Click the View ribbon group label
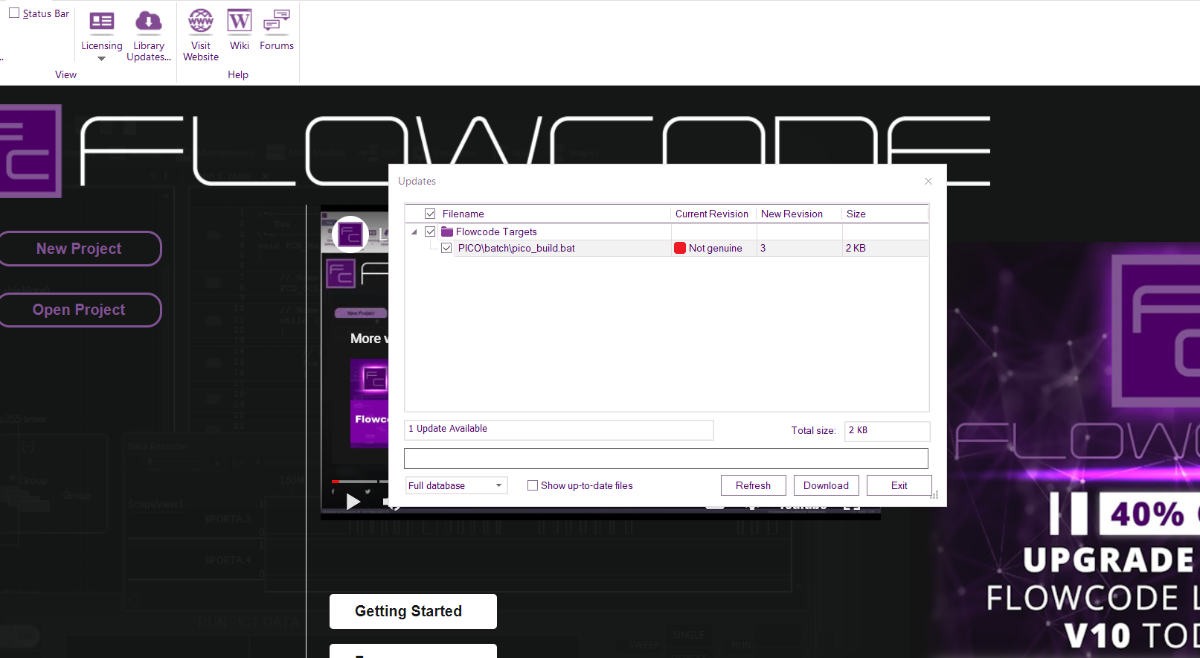 (66, 75)
